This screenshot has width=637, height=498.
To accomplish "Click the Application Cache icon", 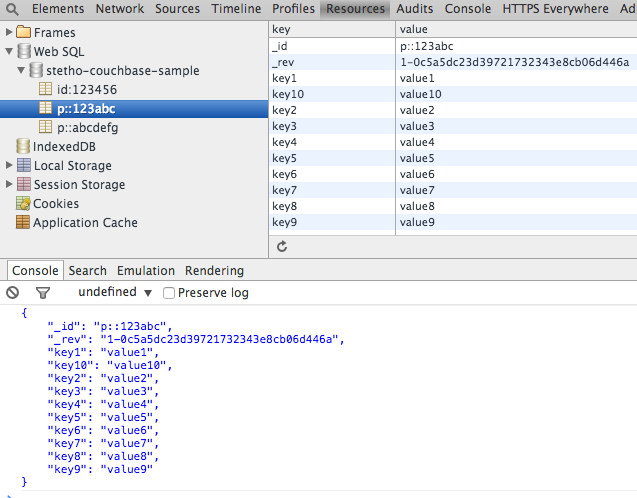I will (23, 222).
